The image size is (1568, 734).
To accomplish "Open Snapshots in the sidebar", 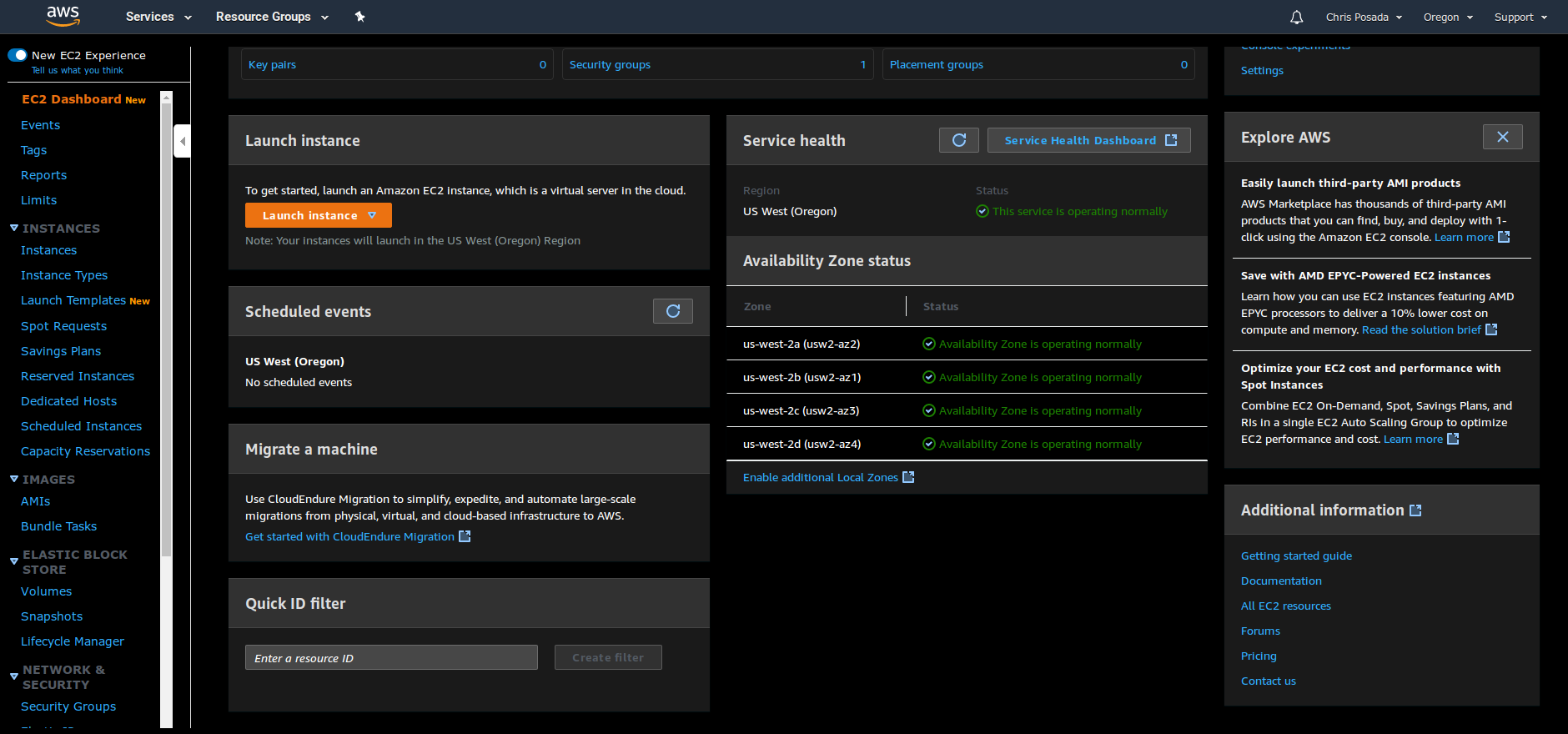I will 52,616.
